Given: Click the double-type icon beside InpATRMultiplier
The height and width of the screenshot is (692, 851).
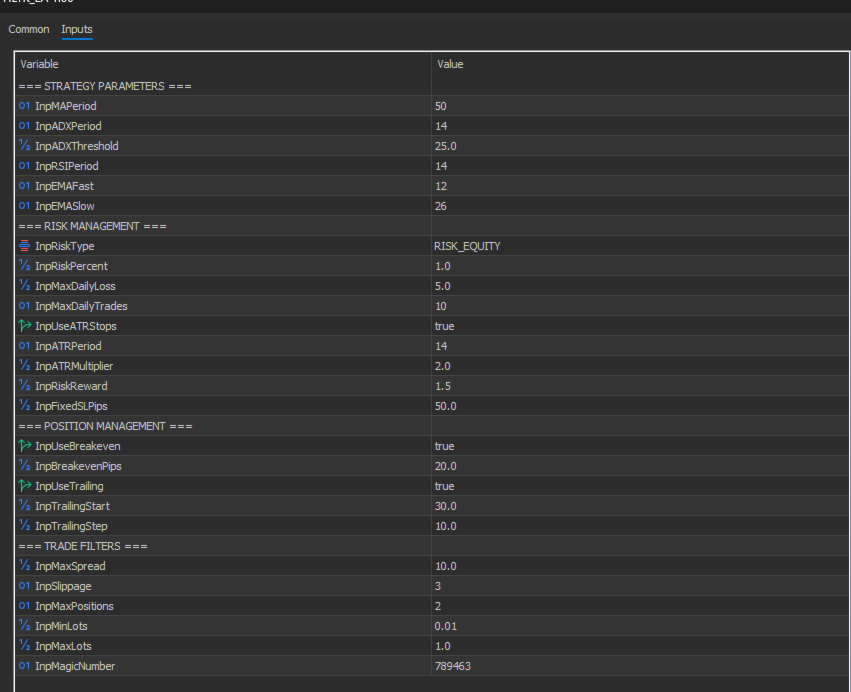Looking at the screenshot, I should point(24,366).
